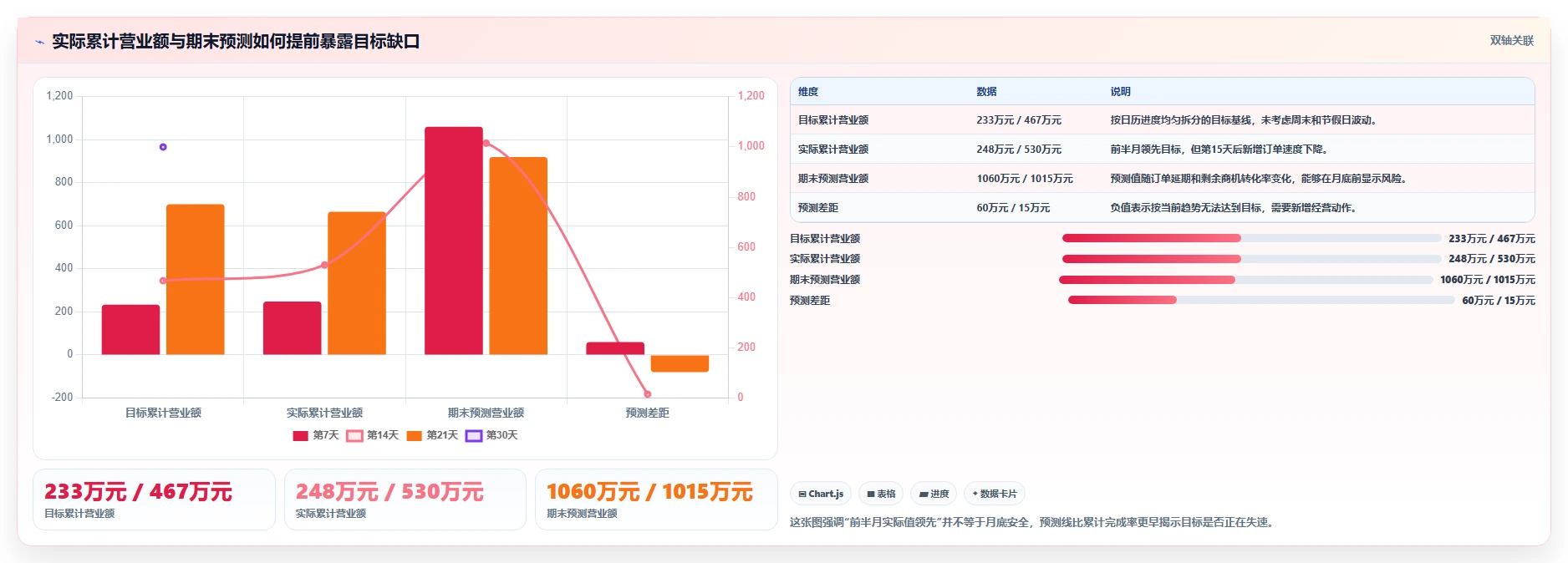Click the table cell 233万元 / 467万元

pyautogui.click(x=1019, y=120)
